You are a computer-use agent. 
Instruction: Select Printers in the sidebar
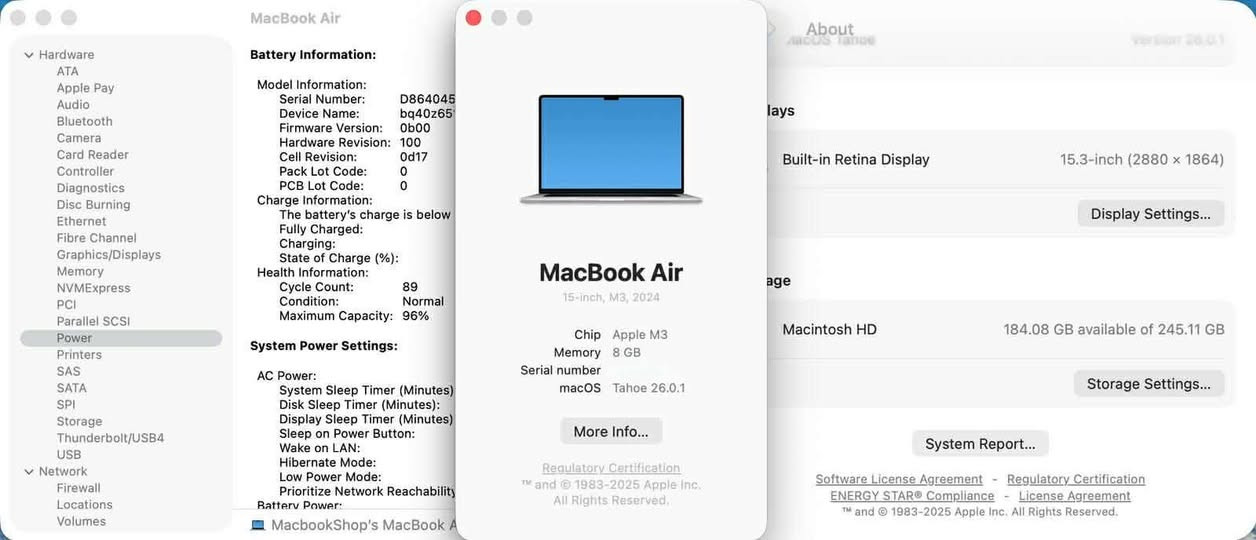click(x=79, y=355)
